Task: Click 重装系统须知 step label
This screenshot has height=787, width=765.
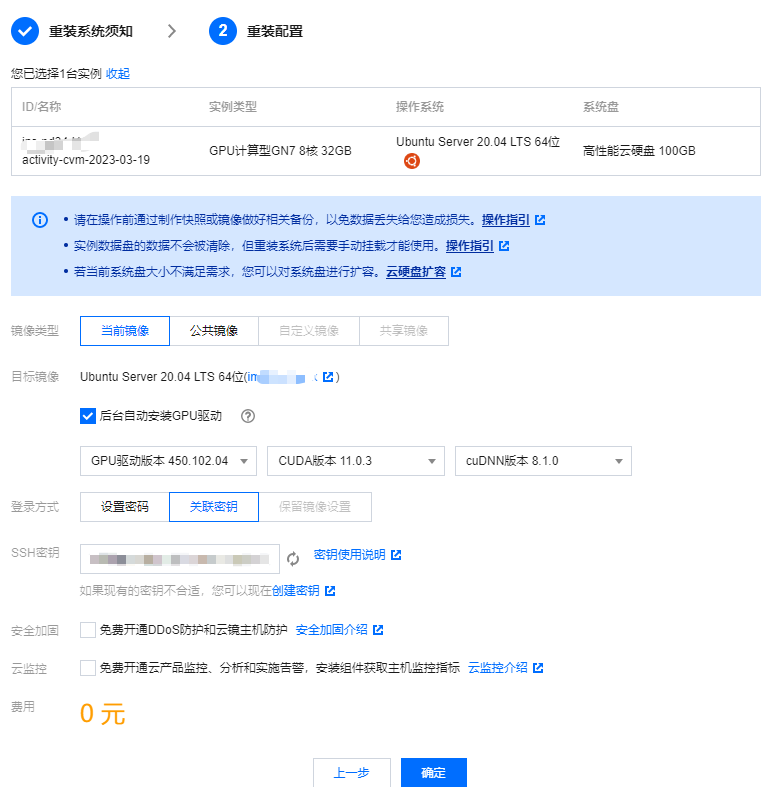Action: [91, 32]
